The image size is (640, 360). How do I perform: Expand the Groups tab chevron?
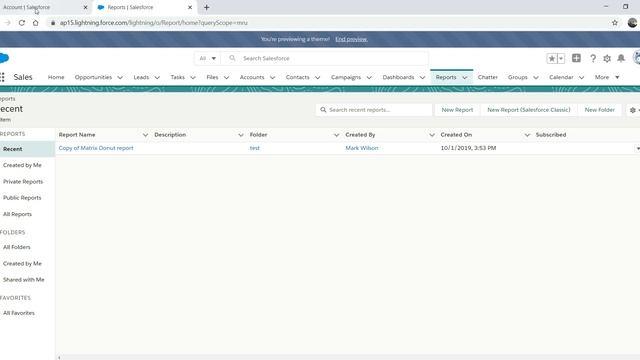(x=536, y=78)
